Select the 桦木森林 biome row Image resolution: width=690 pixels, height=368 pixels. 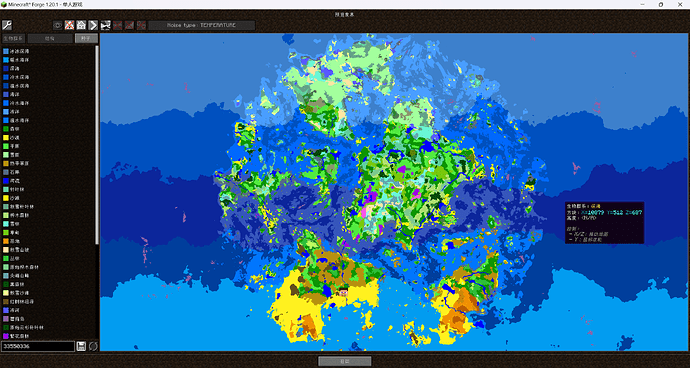pos(48,215)
